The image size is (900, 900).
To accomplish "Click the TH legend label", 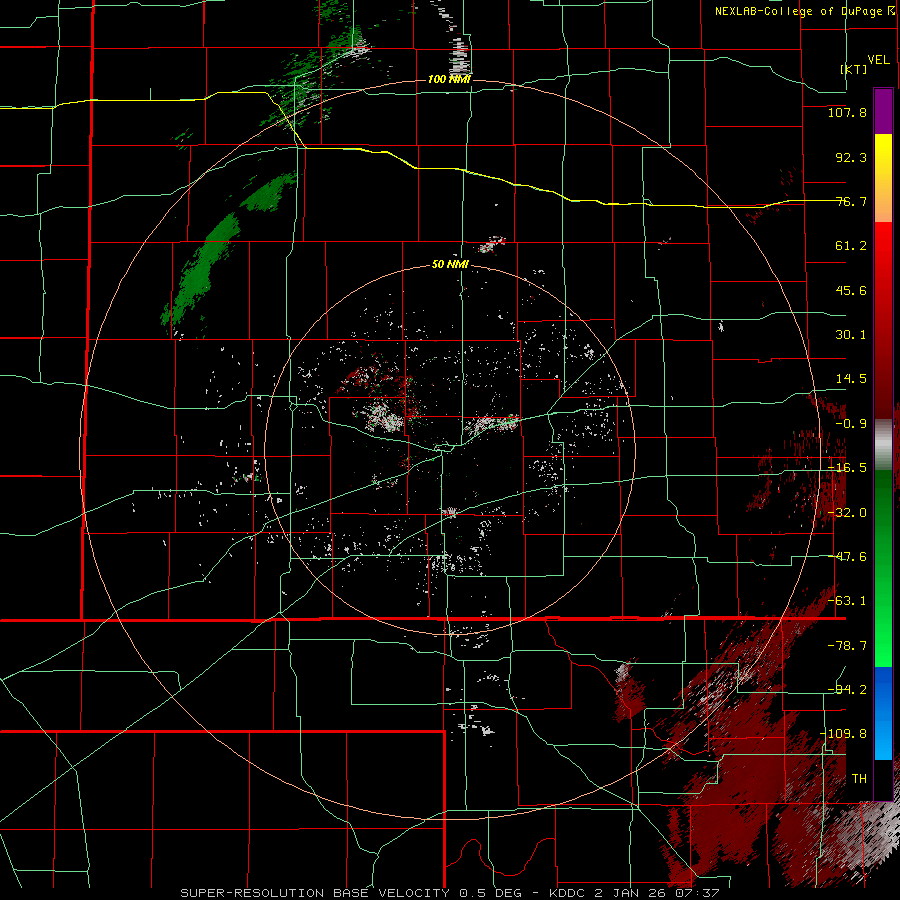I will pos(859,779).
